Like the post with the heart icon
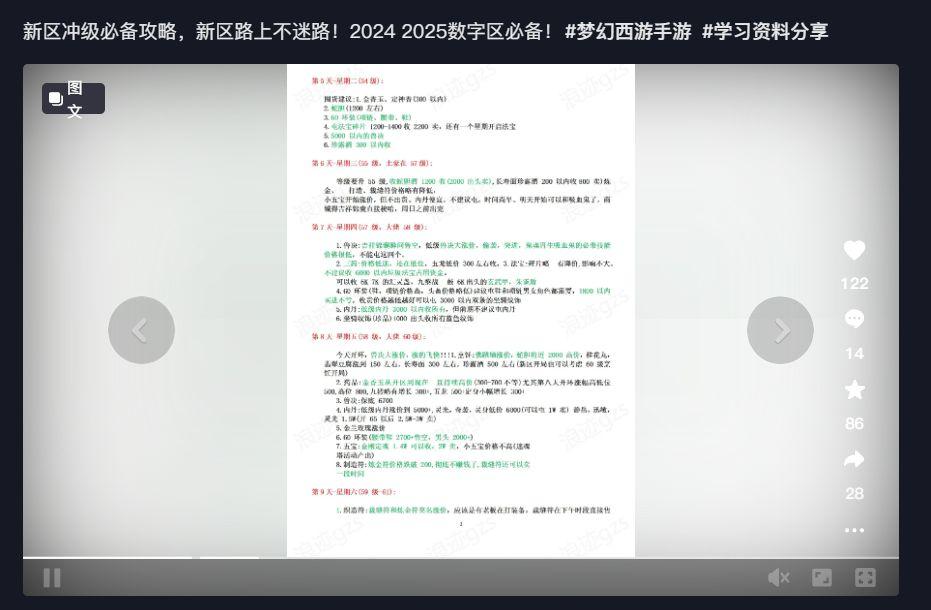The image size is (931, 610). click(x=854, y=251)
